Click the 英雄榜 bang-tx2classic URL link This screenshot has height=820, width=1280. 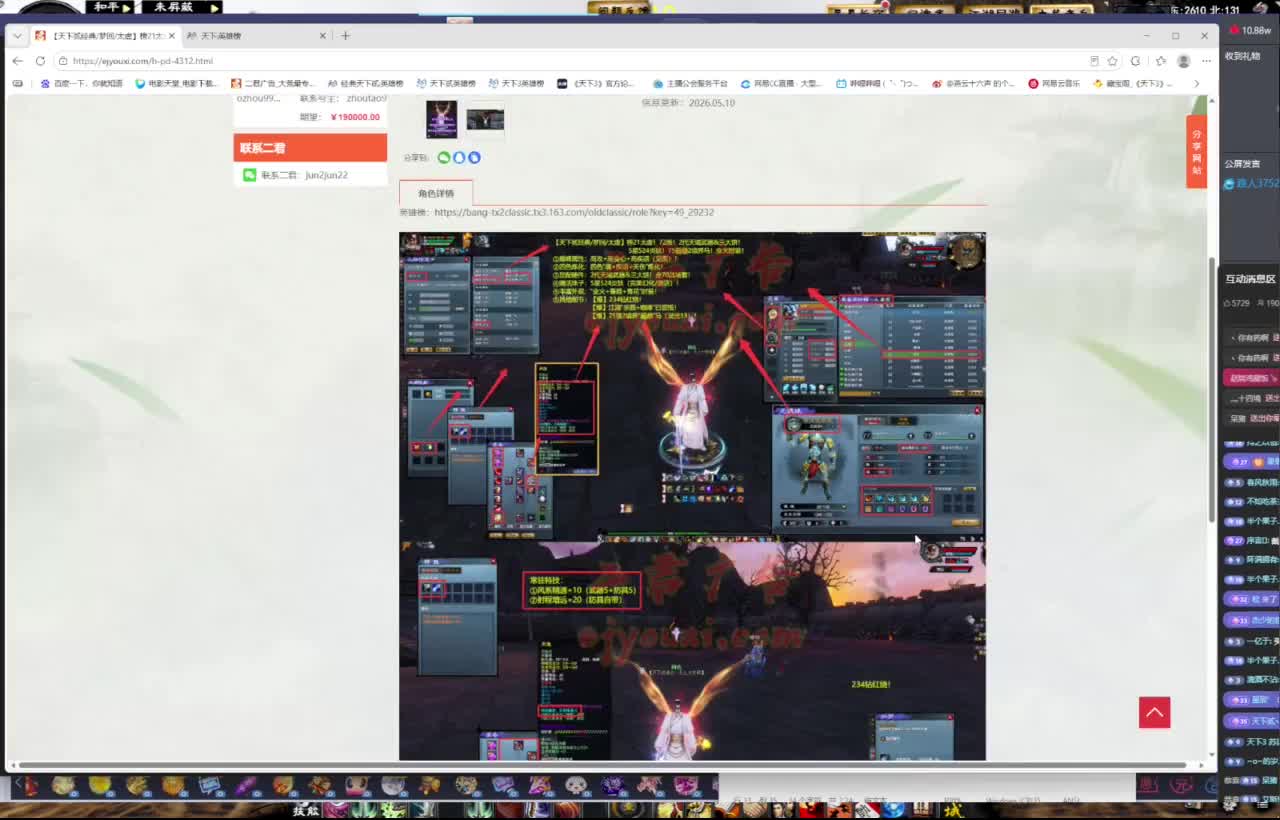[574, 212]
